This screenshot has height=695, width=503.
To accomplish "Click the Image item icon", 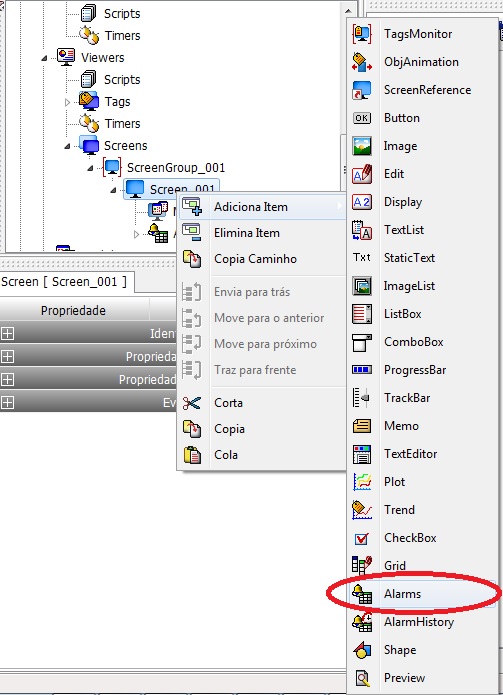I will tap(362, 146).
